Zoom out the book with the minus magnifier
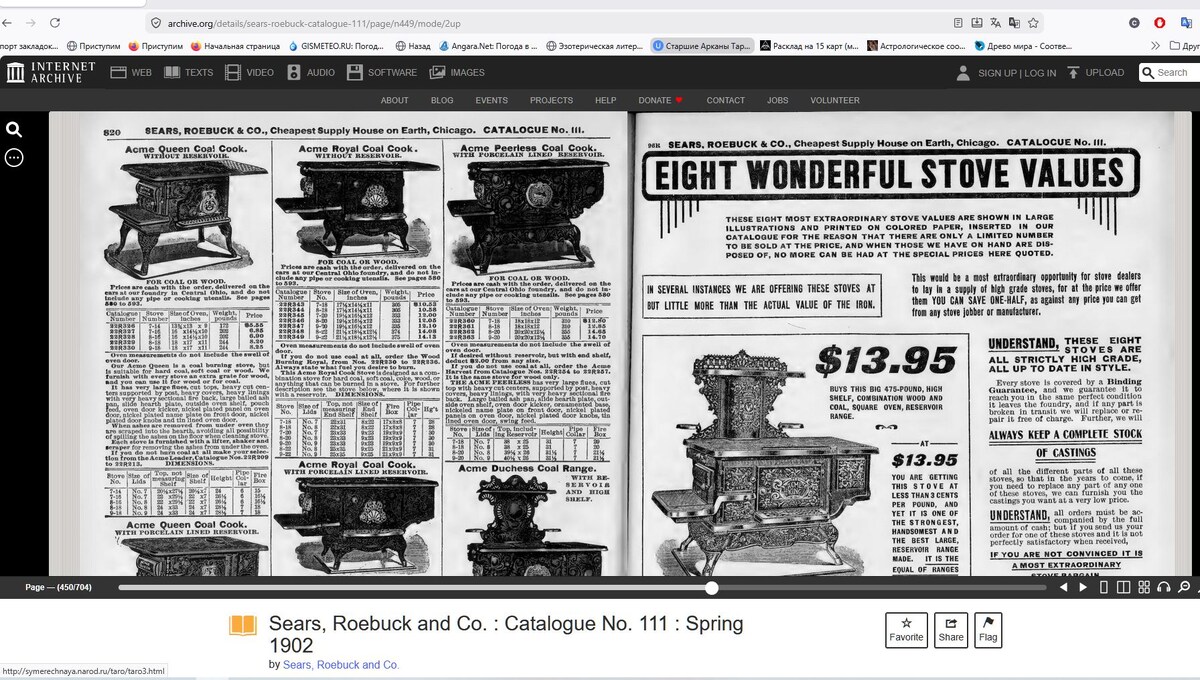 click(x=1184, y=587)
